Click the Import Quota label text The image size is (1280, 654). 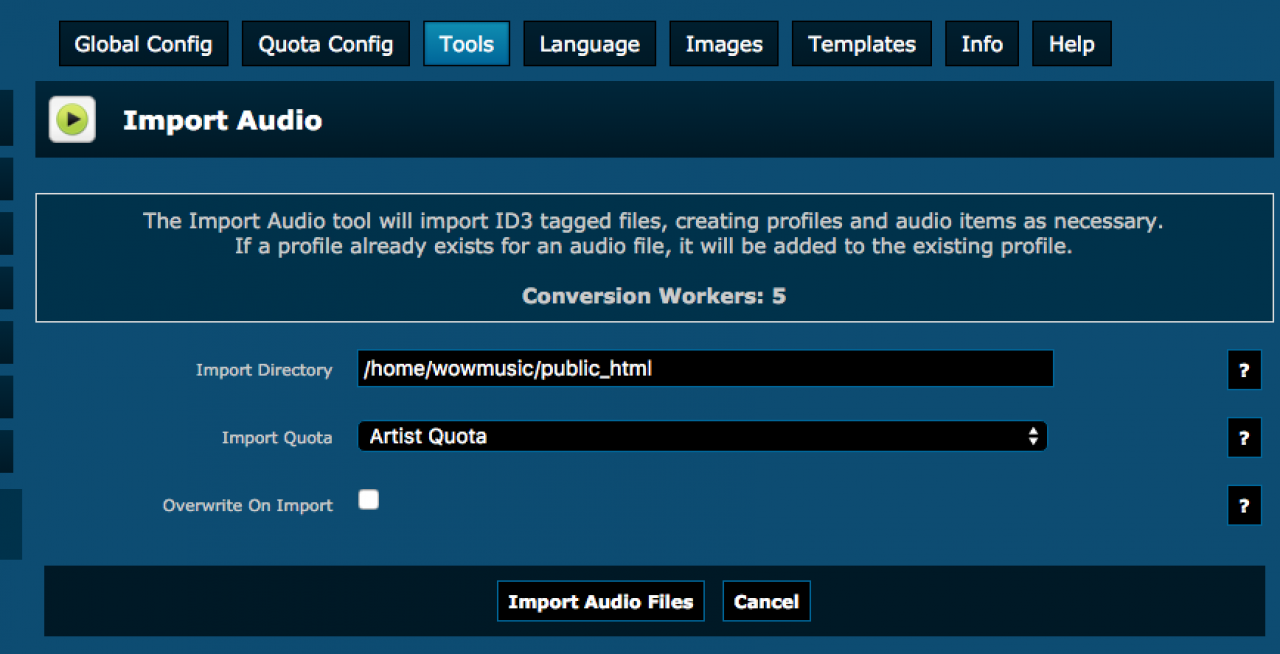[276, 438]
